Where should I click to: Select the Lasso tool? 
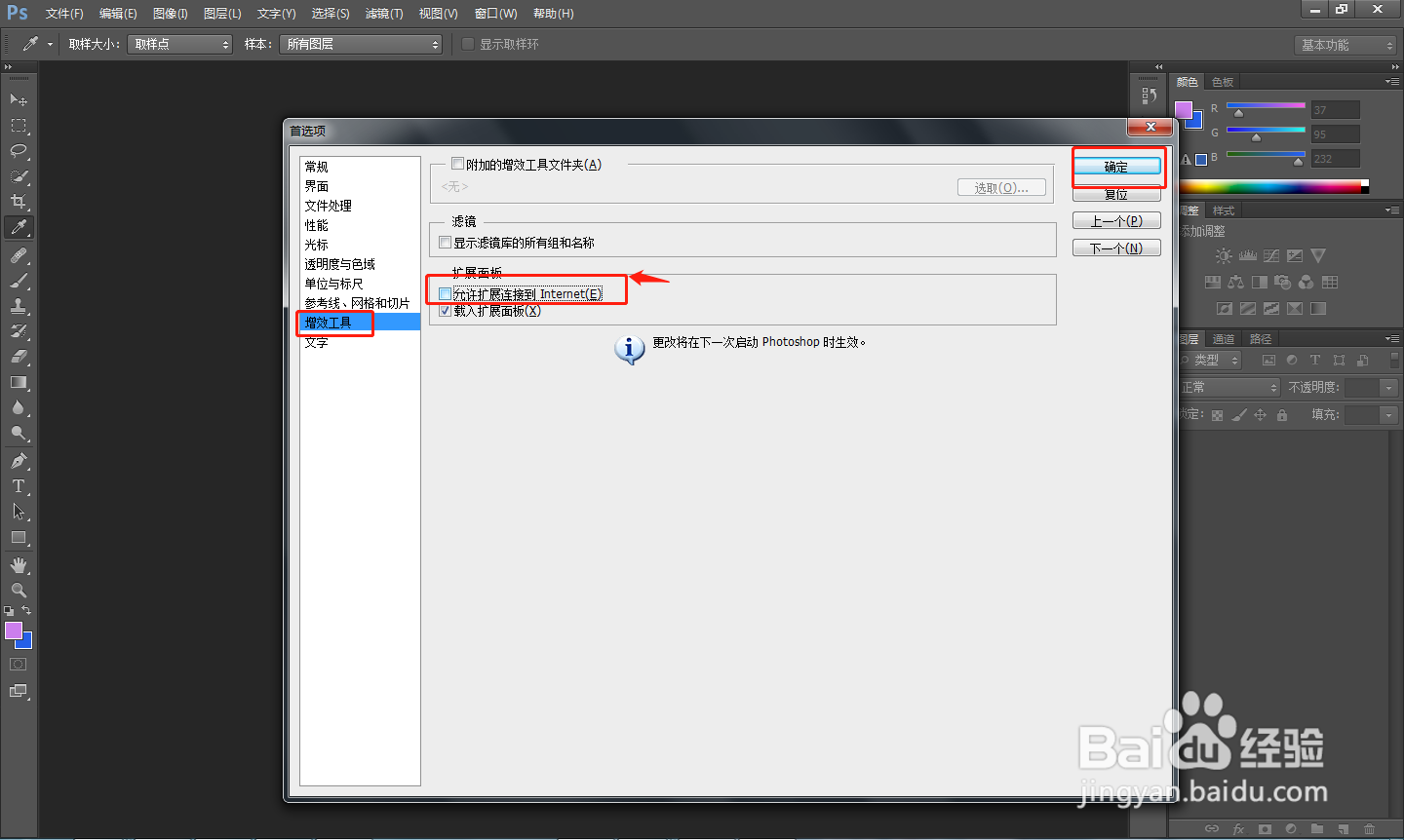[x=19, y=151]
